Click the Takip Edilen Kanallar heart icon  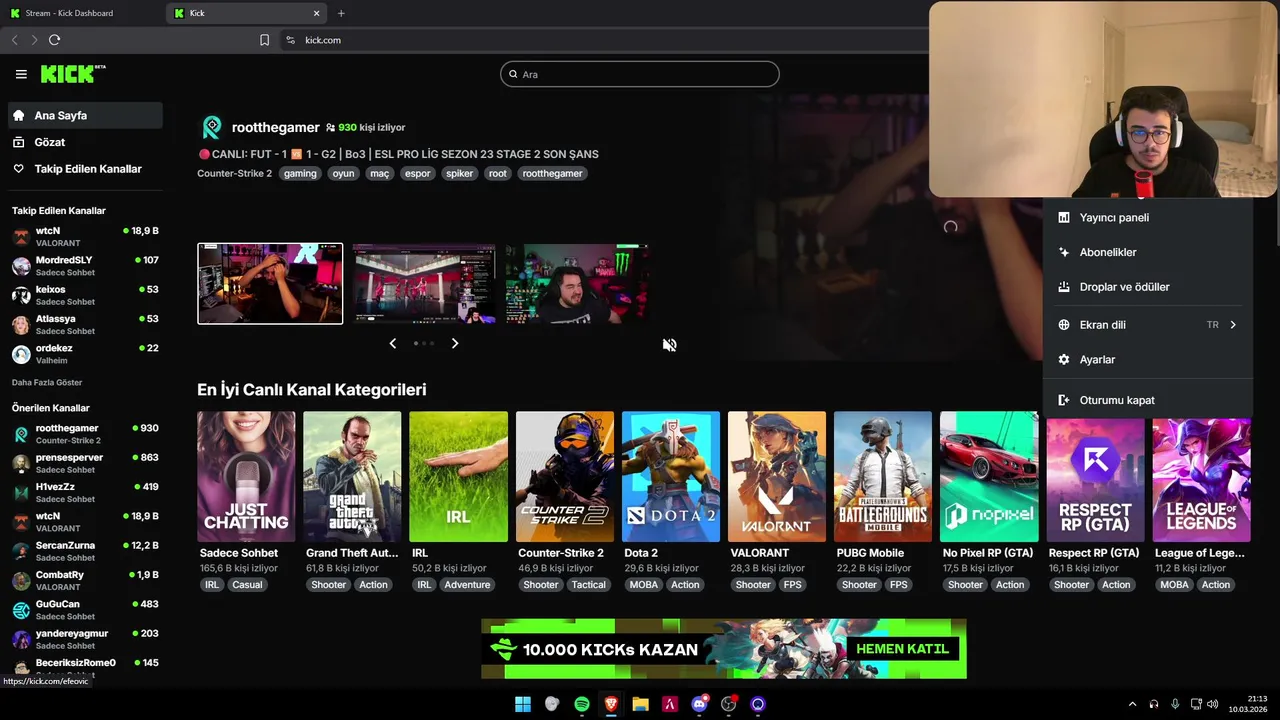(x=18, y=169)
